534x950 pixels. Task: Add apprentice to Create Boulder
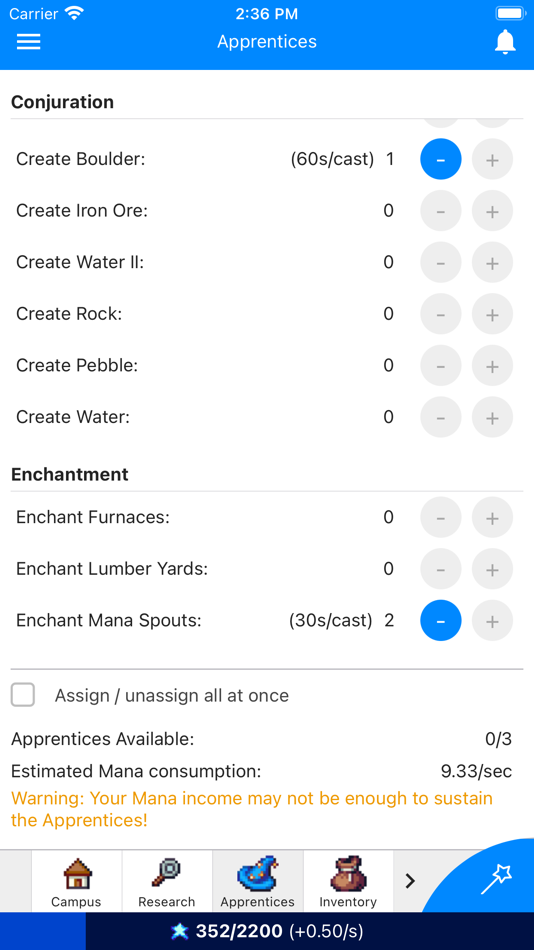point(492,159)
